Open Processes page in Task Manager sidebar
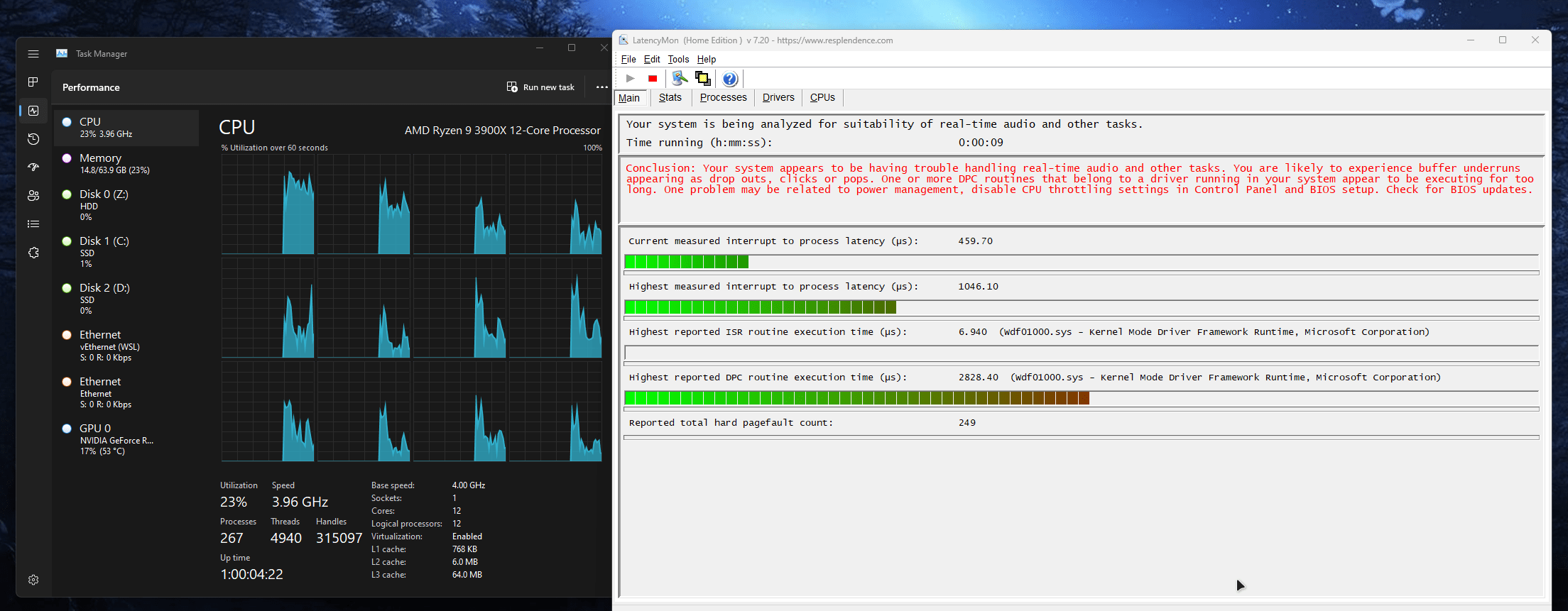Viewport: 1568px width, 611px height. click(33, 82)
